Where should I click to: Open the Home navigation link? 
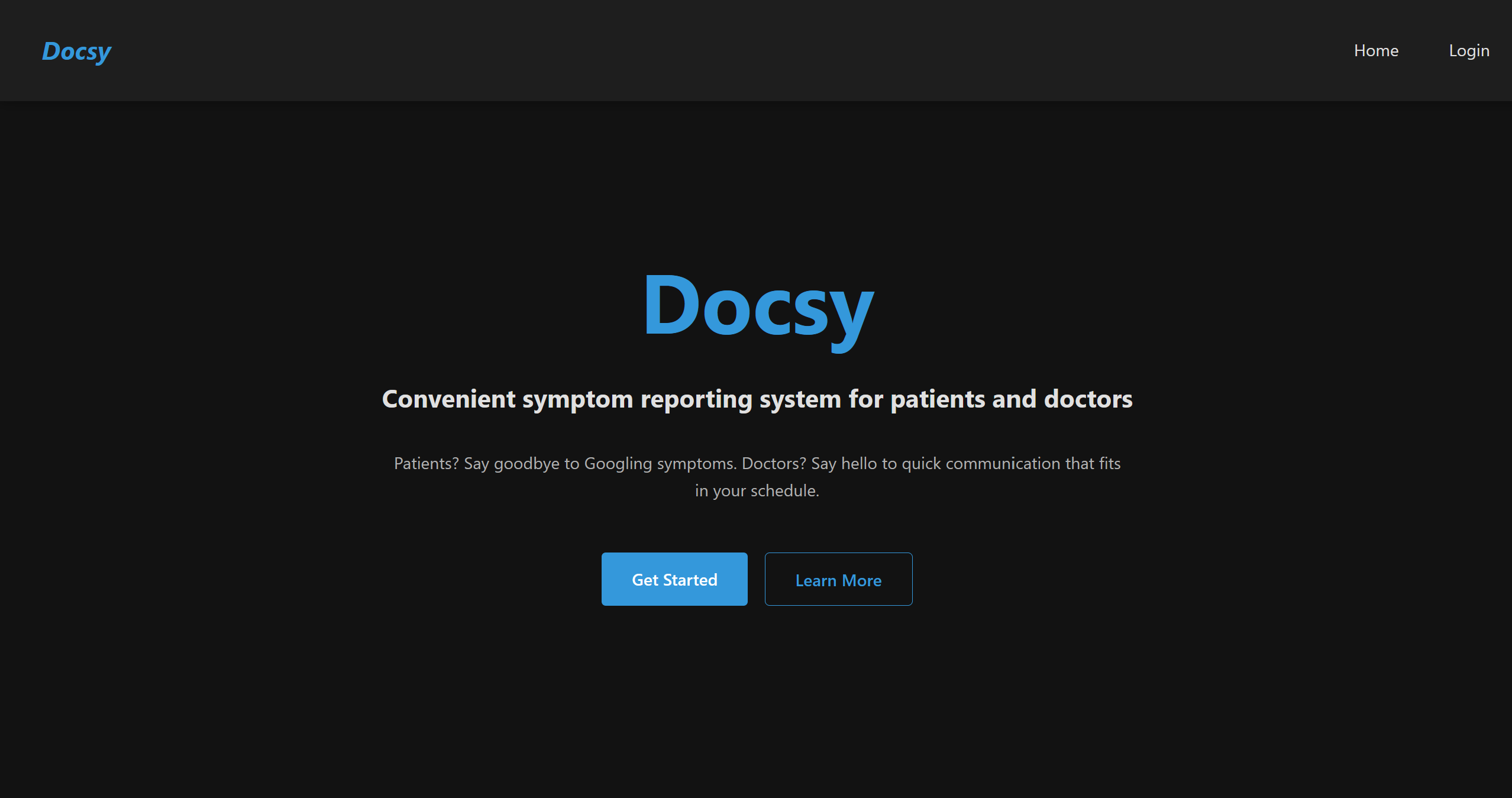click(1376, 51)
